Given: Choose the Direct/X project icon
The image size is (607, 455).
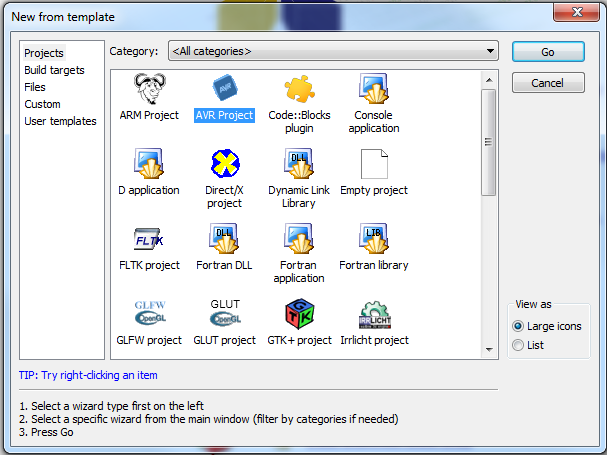Looking at the screenshot, I should click(x=225, y=163).
